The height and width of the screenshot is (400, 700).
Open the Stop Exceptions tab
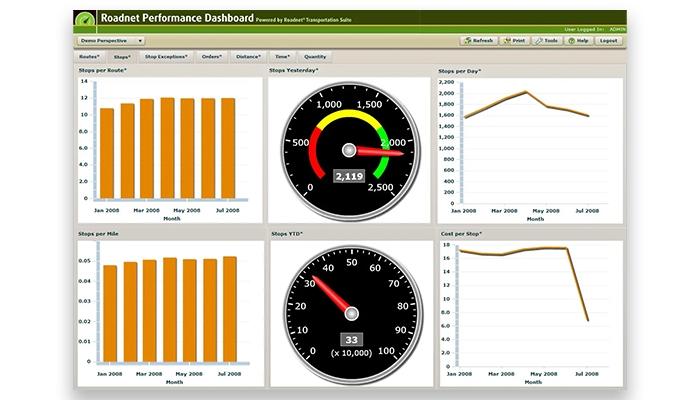coord(166,57)
